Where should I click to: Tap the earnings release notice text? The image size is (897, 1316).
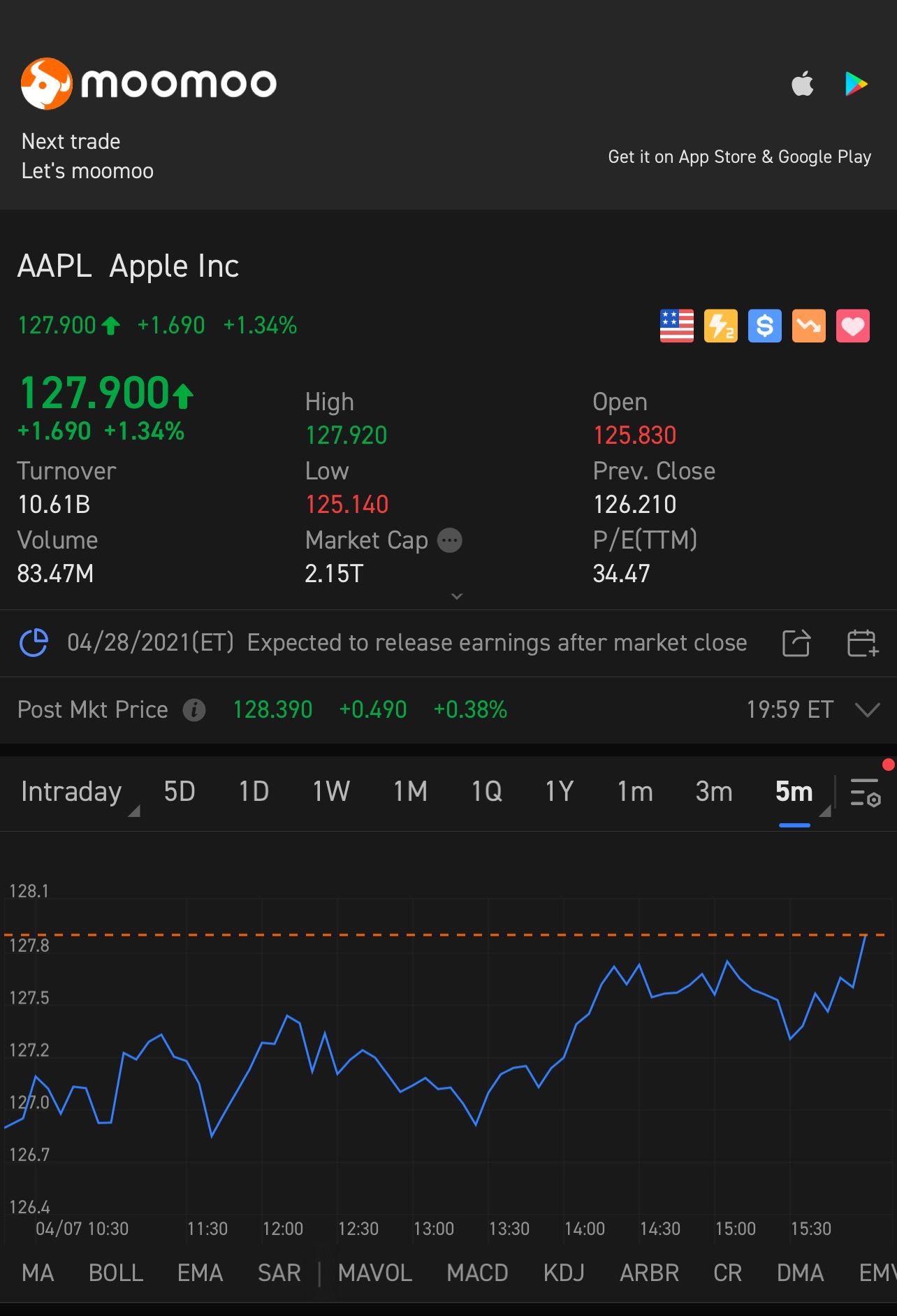[x=407, y=643]
